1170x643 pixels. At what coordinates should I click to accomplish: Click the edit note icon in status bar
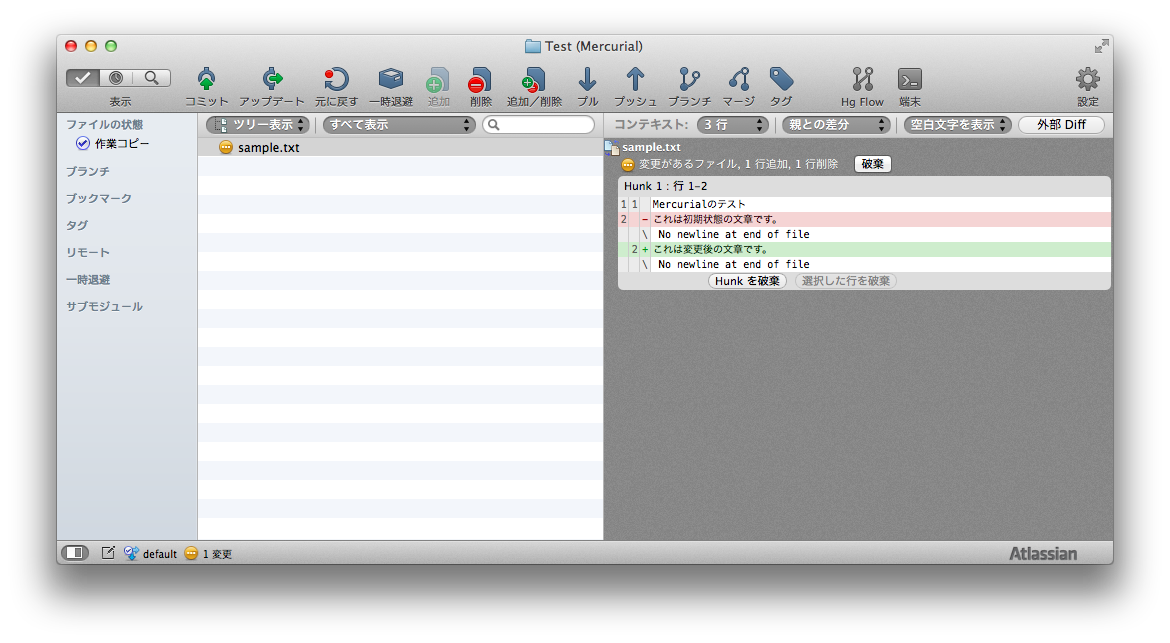point(108,553)
